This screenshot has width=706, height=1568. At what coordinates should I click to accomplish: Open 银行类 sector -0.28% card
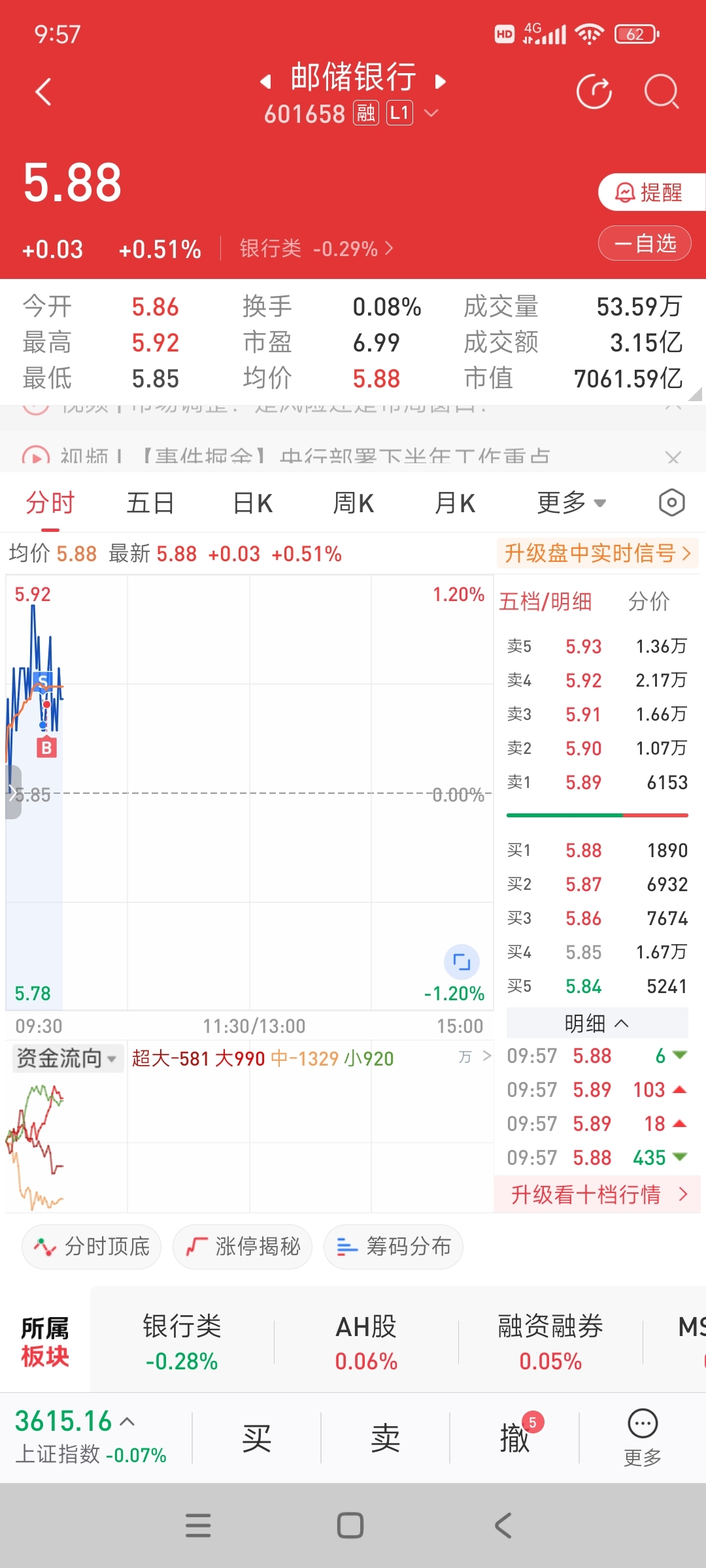[x=182, y=1343]
